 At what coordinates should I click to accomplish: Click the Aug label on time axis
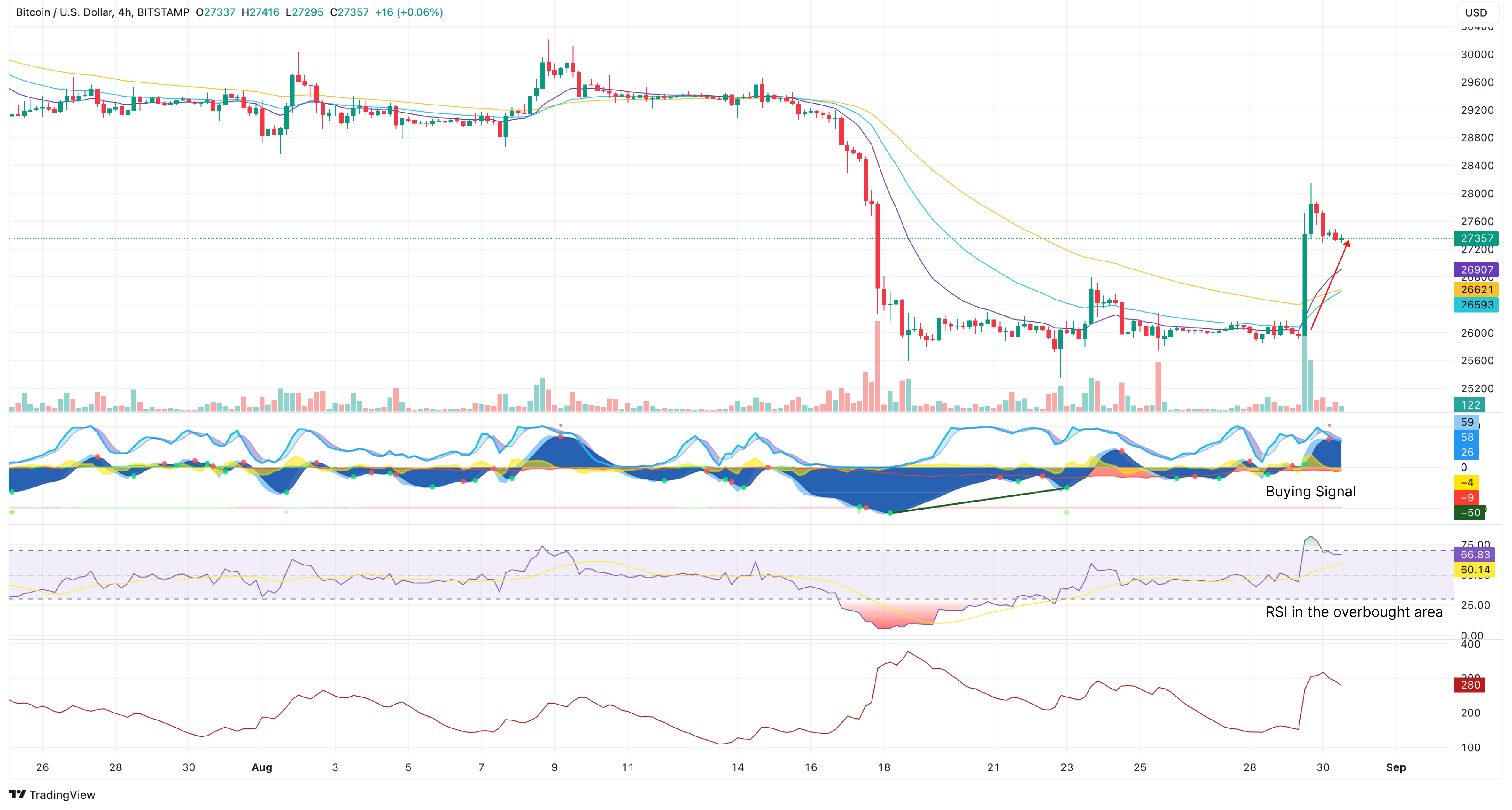(x=262, y=767)
